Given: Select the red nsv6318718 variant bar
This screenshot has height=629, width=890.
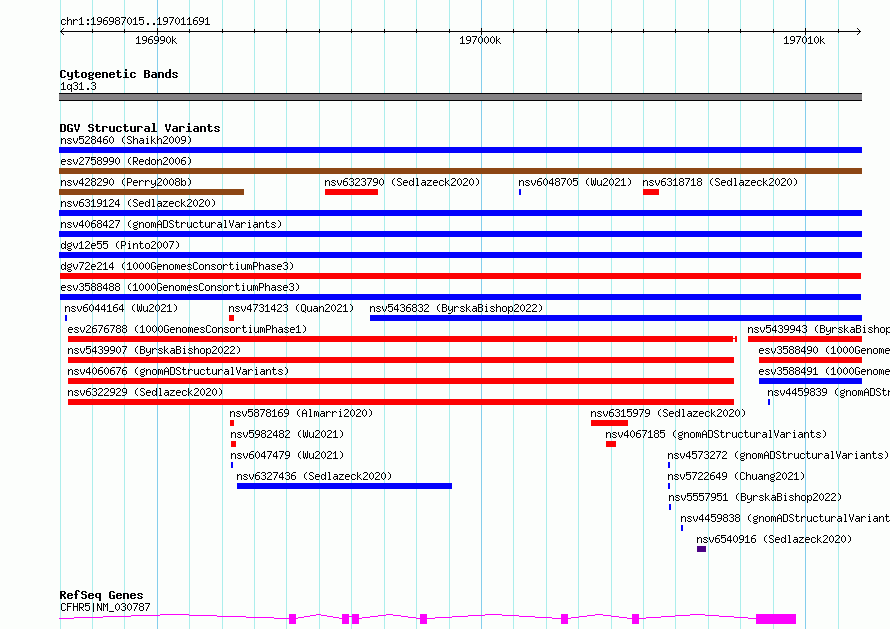Looking at the screenshot, I should pyautogui.click(x=651, y=192).
